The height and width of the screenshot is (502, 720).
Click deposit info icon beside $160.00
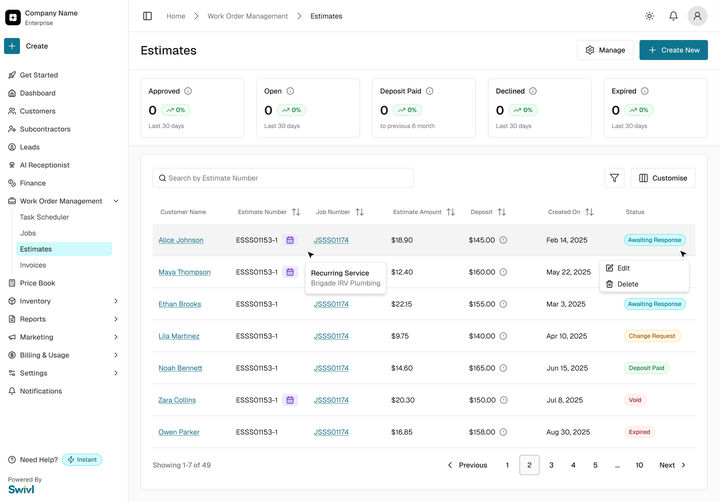503,272
